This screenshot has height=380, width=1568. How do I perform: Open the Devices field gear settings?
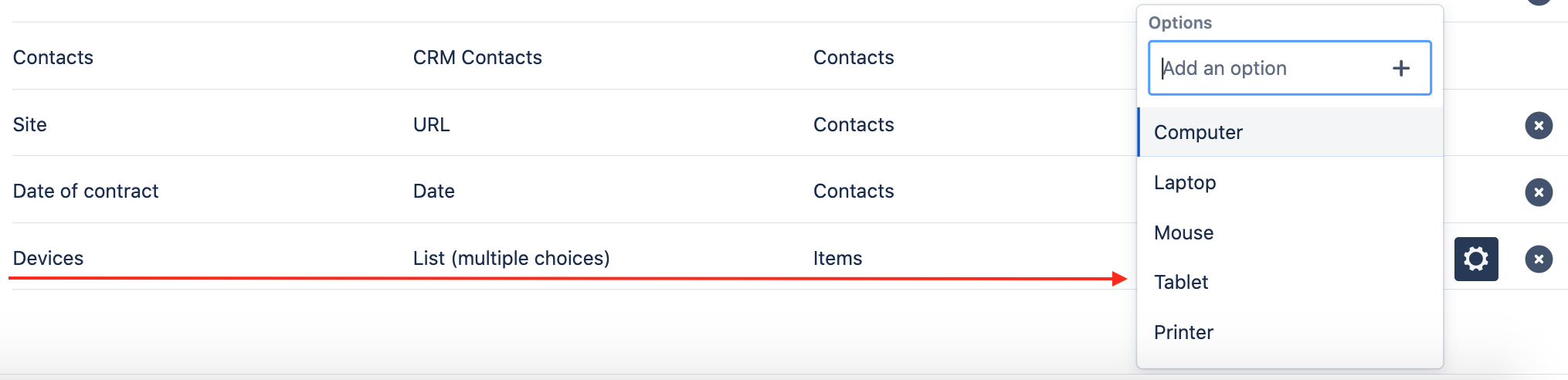tap(1475, 259)
